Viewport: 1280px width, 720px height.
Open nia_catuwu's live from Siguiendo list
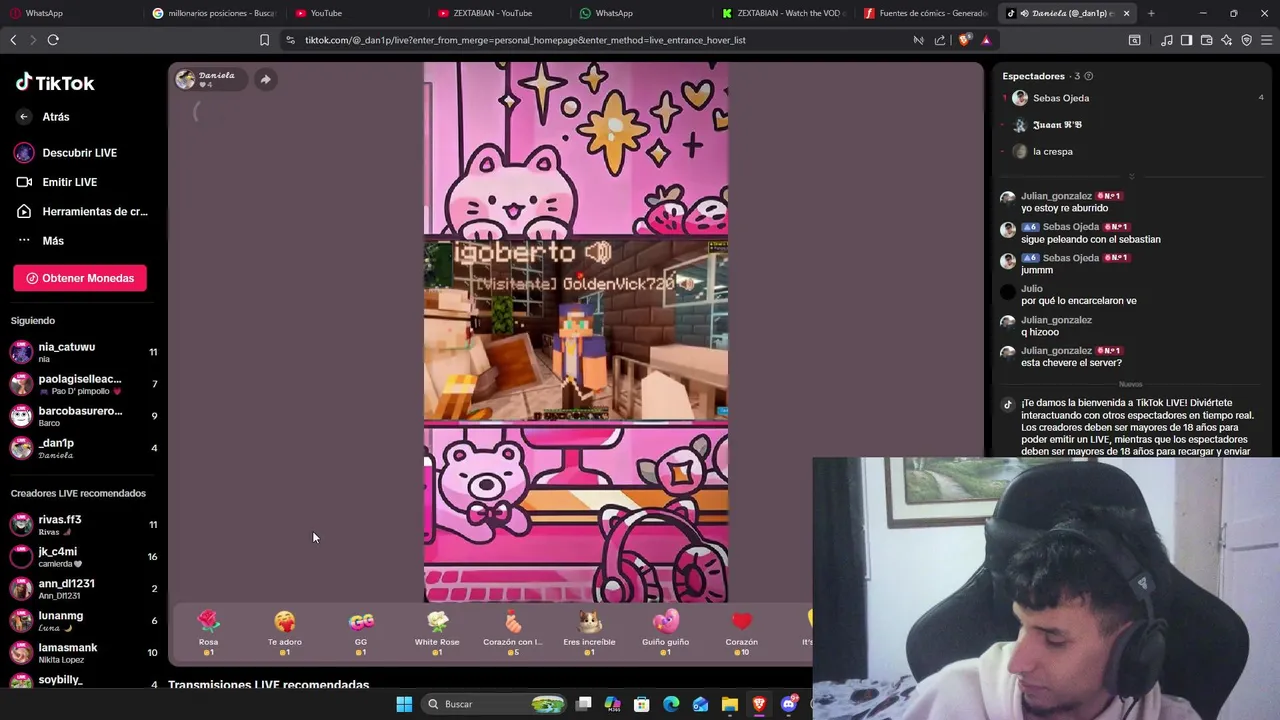(x=84, y=352)
